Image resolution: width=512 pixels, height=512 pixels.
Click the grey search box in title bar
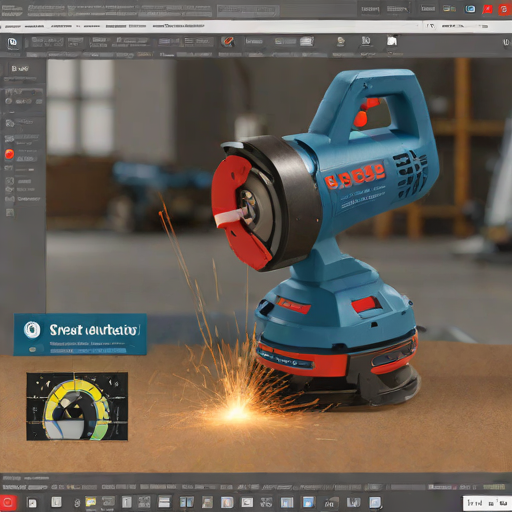point(248,10)
